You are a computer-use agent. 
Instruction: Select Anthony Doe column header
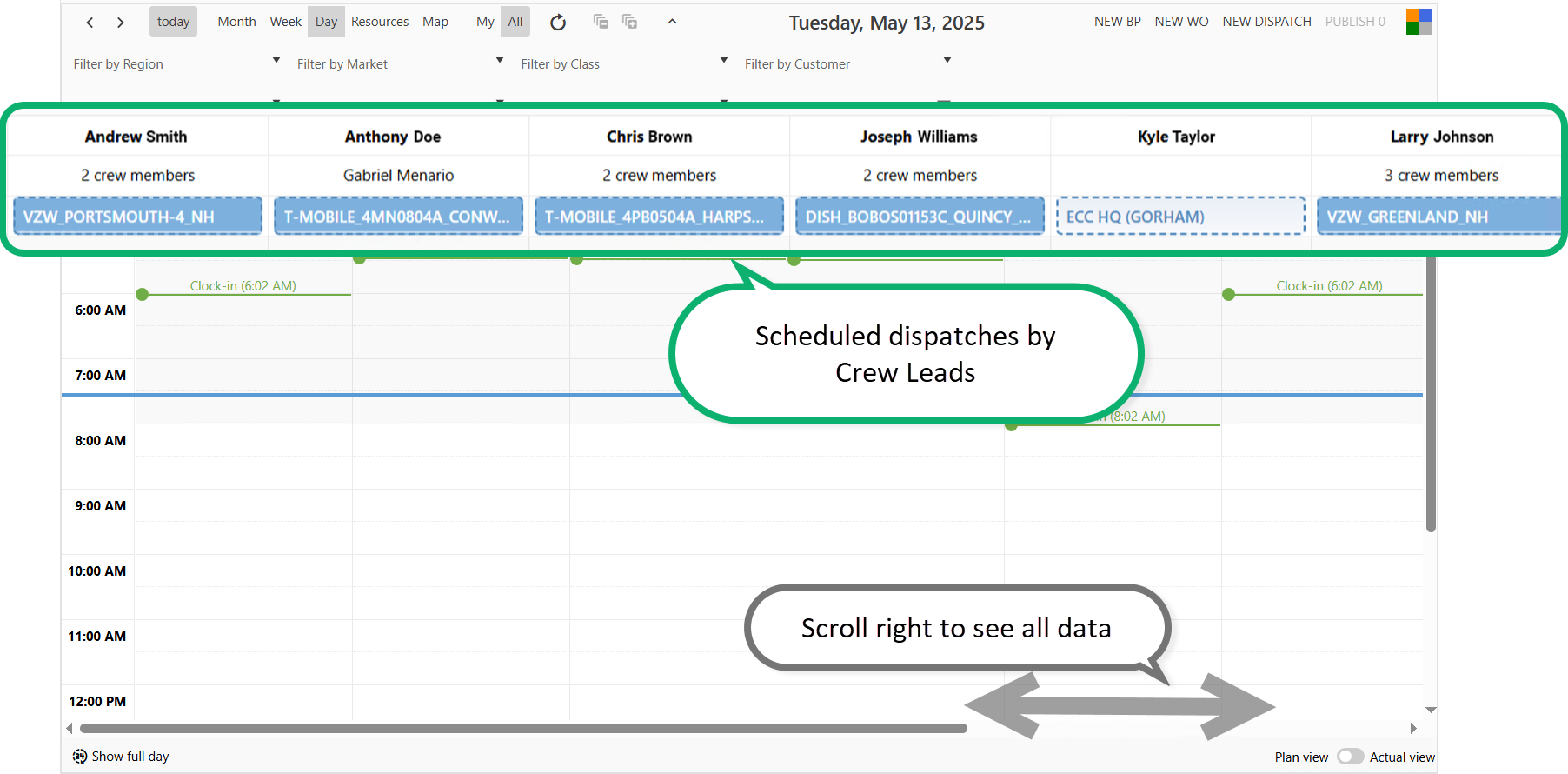(x=393, y=137)
